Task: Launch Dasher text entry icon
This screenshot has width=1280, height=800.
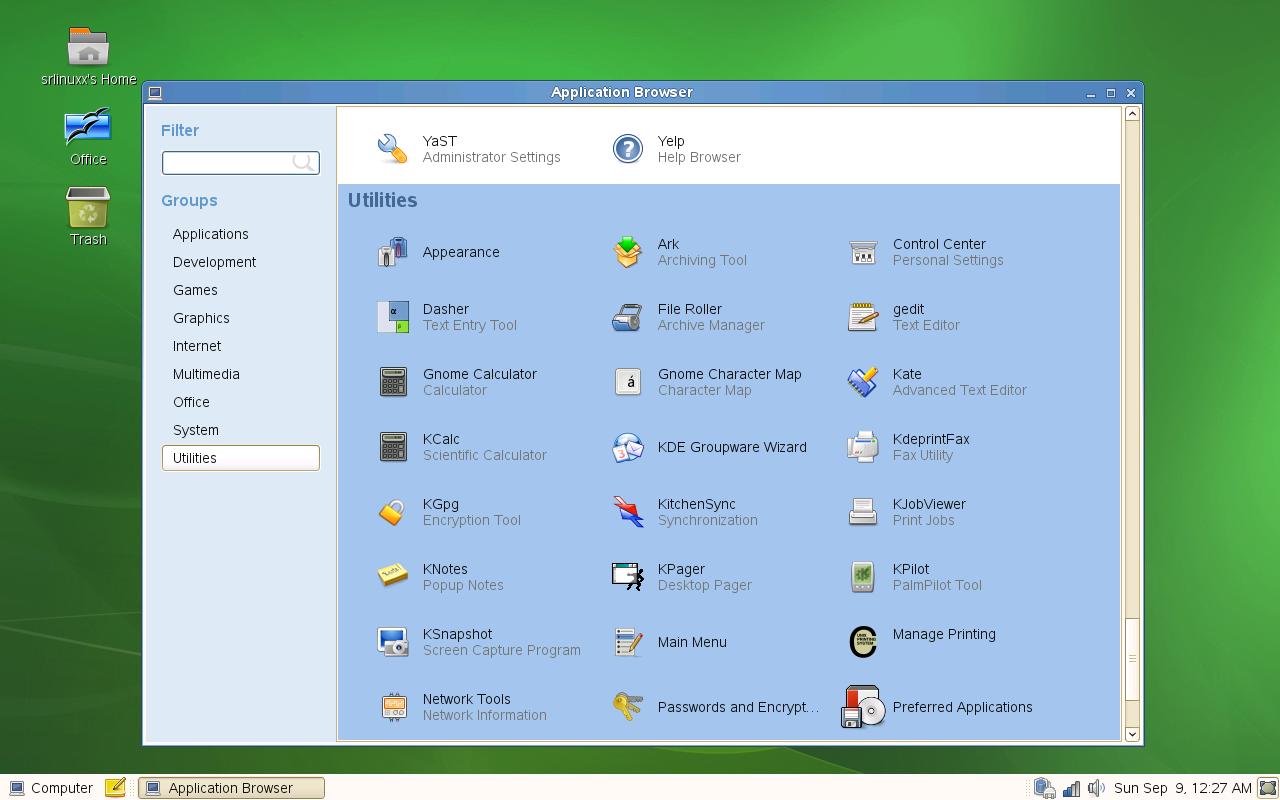Action: (392, 317)
